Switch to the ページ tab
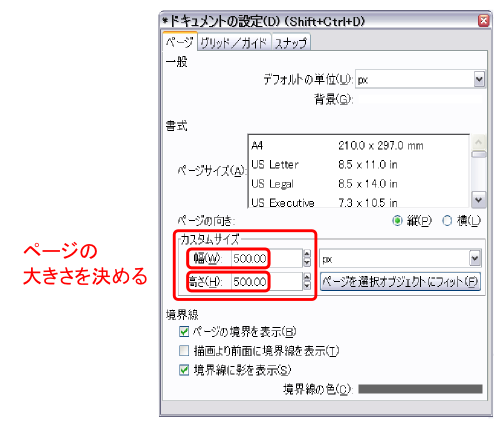 180,42
